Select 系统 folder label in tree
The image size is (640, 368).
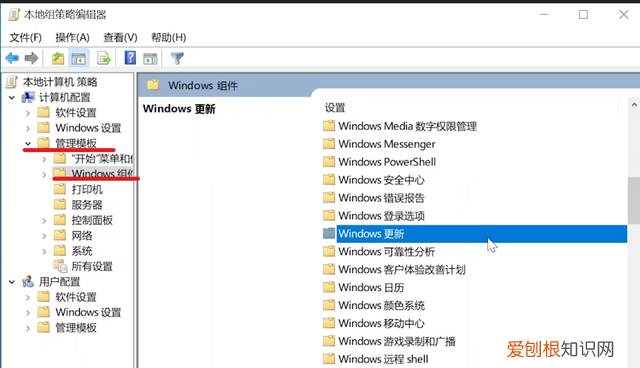[82, 251]
